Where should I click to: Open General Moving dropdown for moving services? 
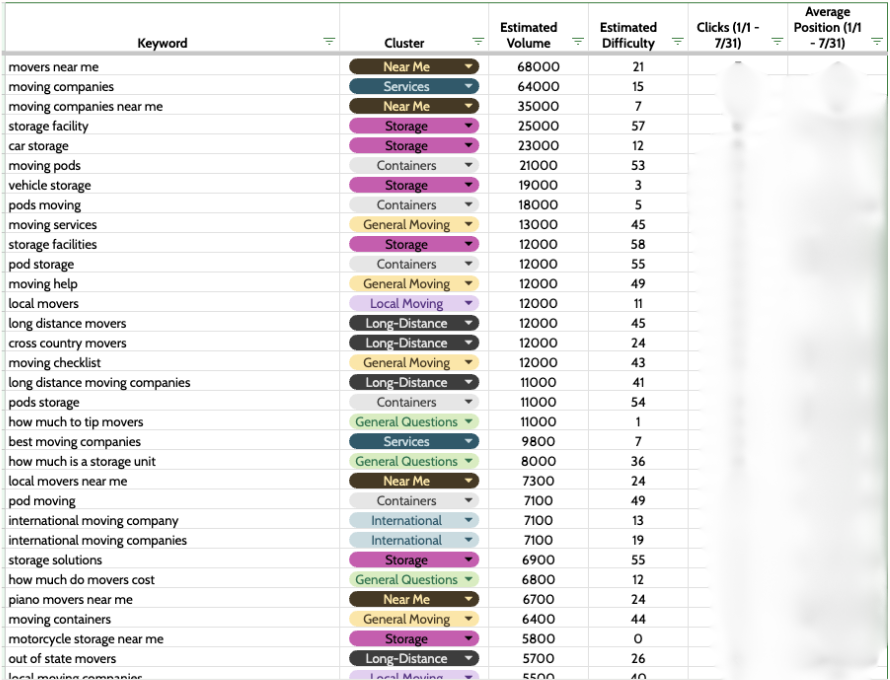pos(468,224)
